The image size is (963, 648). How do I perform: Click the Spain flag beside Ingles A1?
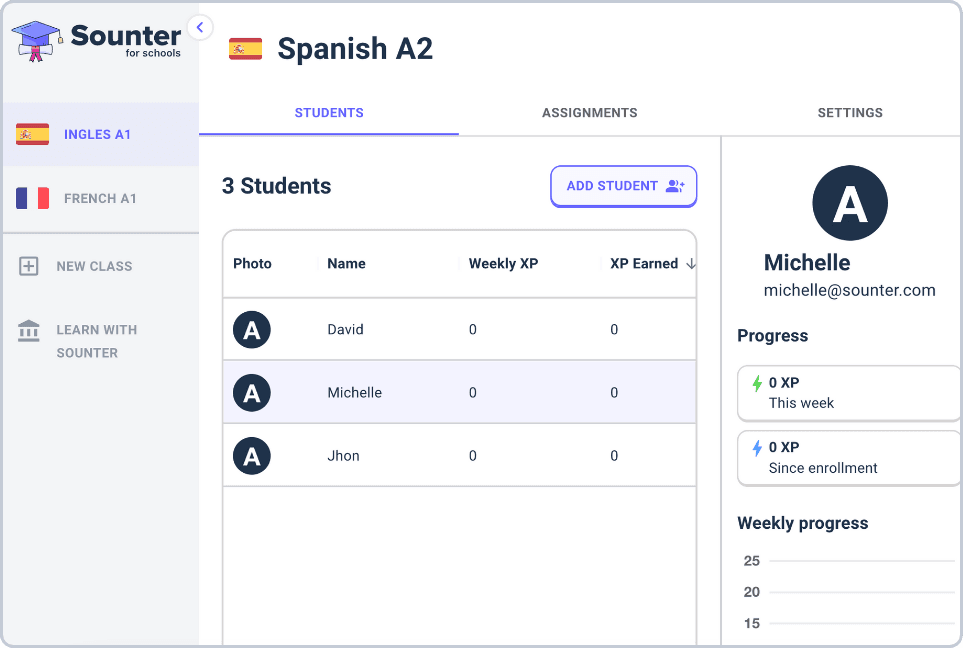33,134
